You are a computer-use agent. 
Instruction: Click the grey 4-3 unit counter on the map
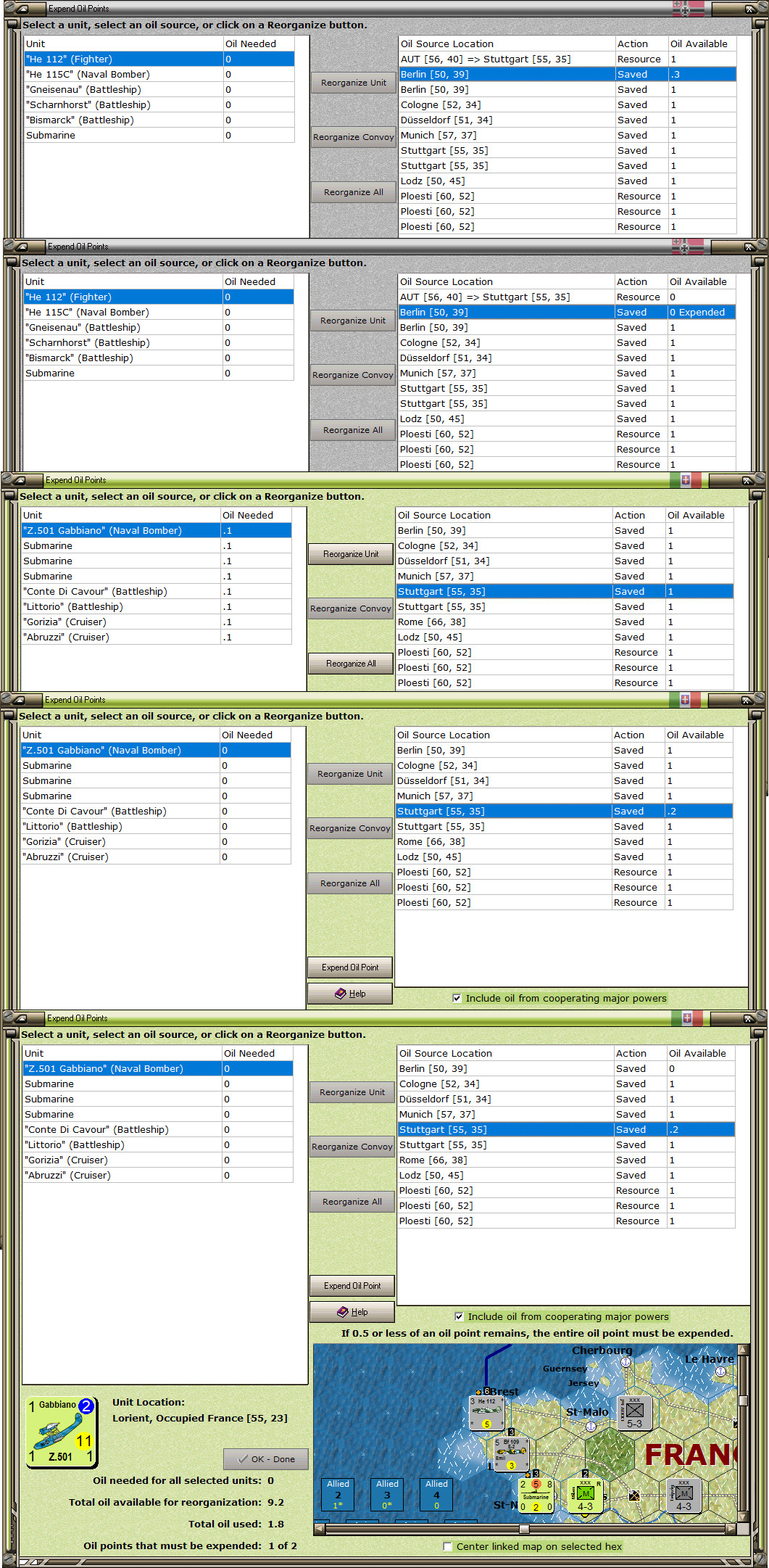tap(683, 1495)
